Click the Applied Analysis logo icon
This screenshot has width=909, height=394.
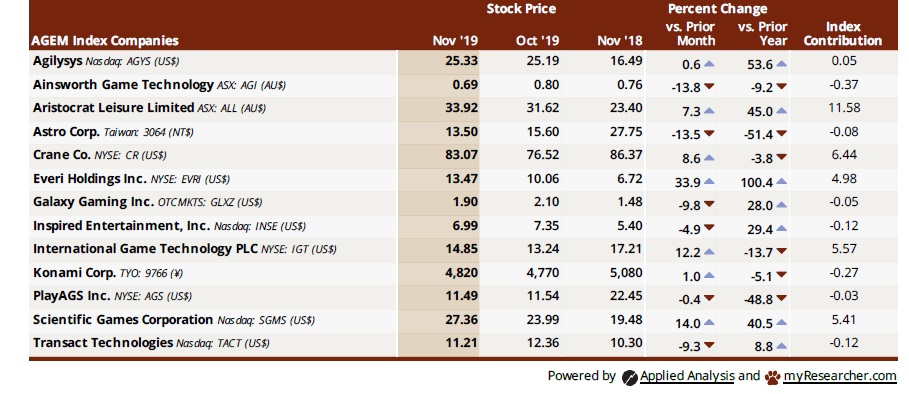[x=630, y=377]
